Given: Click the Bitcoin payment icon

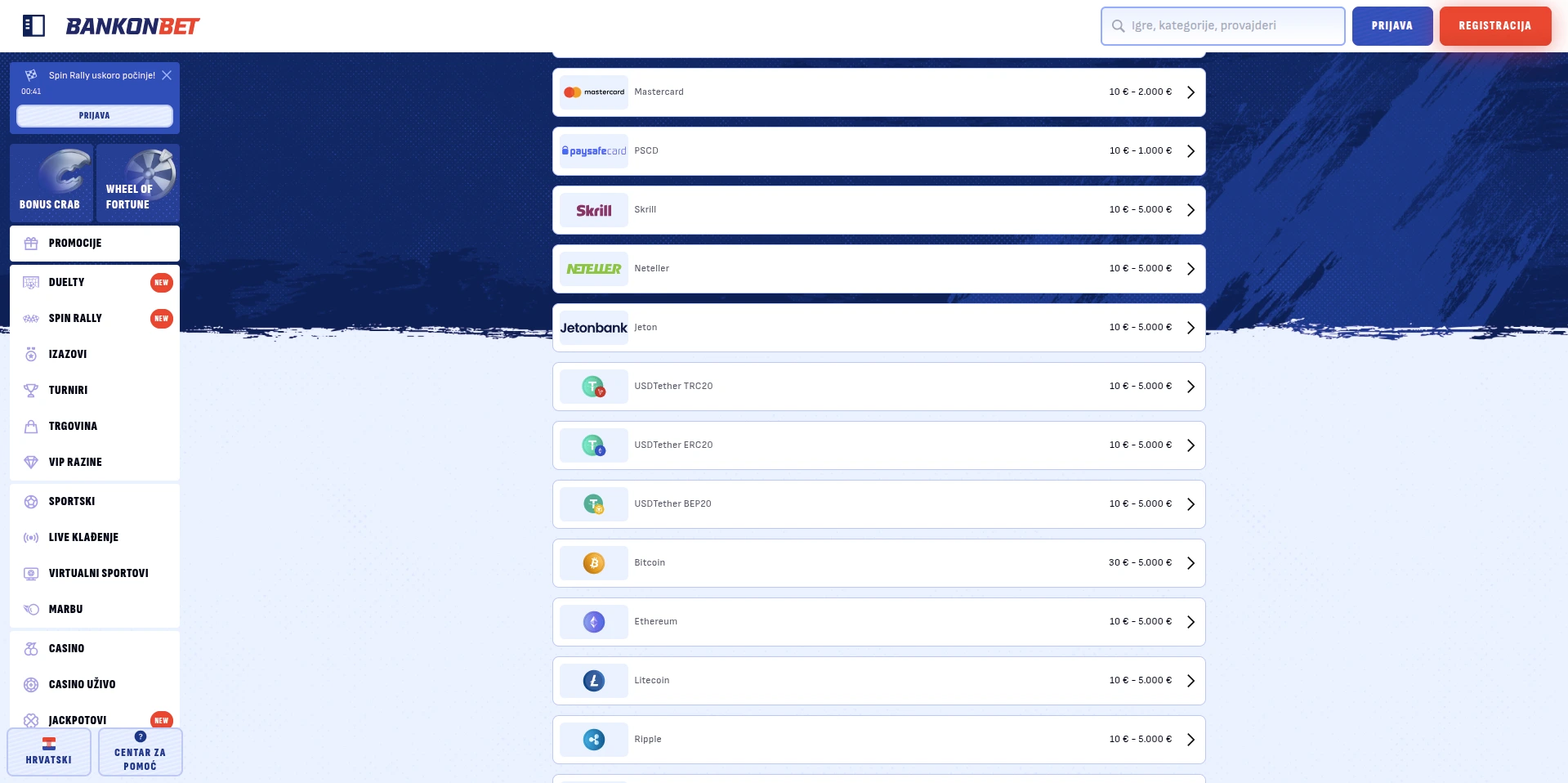Looking at the screenshot, I should [x=593, y=563].
